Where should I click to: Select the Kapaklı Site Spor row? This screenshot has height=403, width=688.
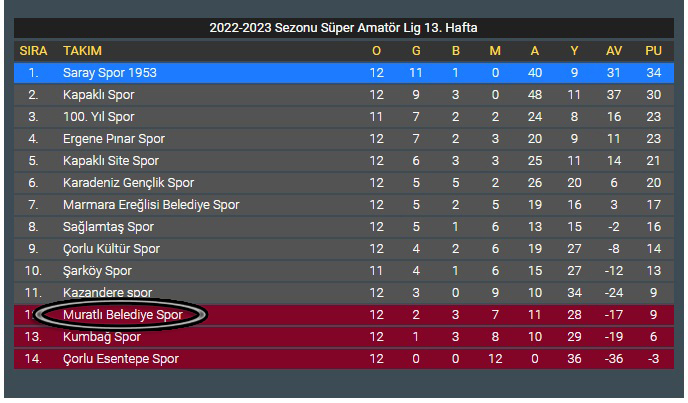pyautogui.click(x=344, y=161)
